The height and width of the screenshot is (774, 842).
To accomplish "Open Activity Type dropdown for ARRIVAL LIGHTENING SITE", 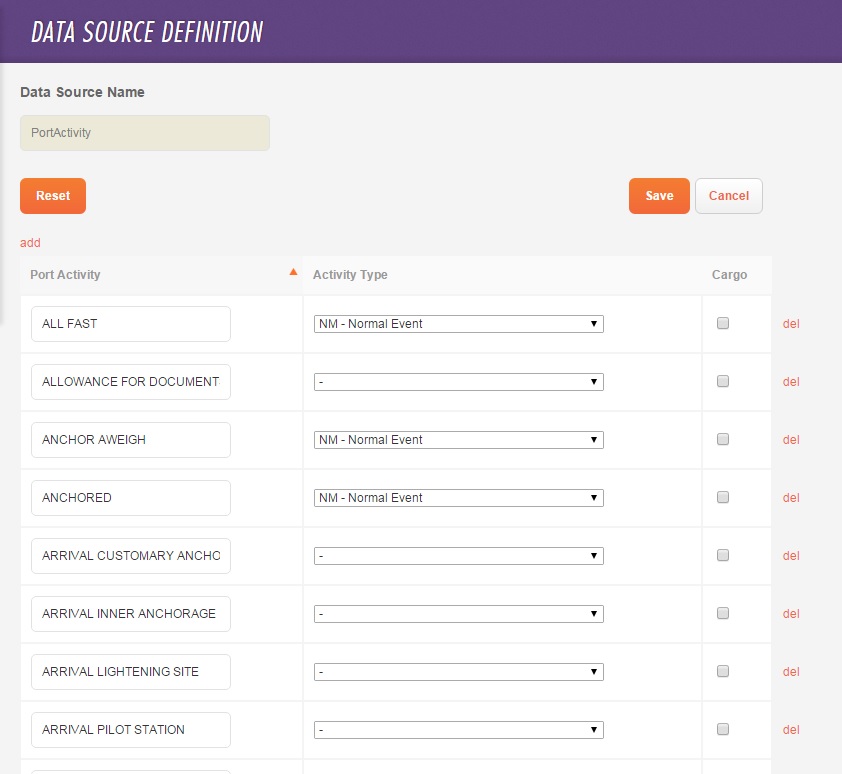I will coord(458,672).
